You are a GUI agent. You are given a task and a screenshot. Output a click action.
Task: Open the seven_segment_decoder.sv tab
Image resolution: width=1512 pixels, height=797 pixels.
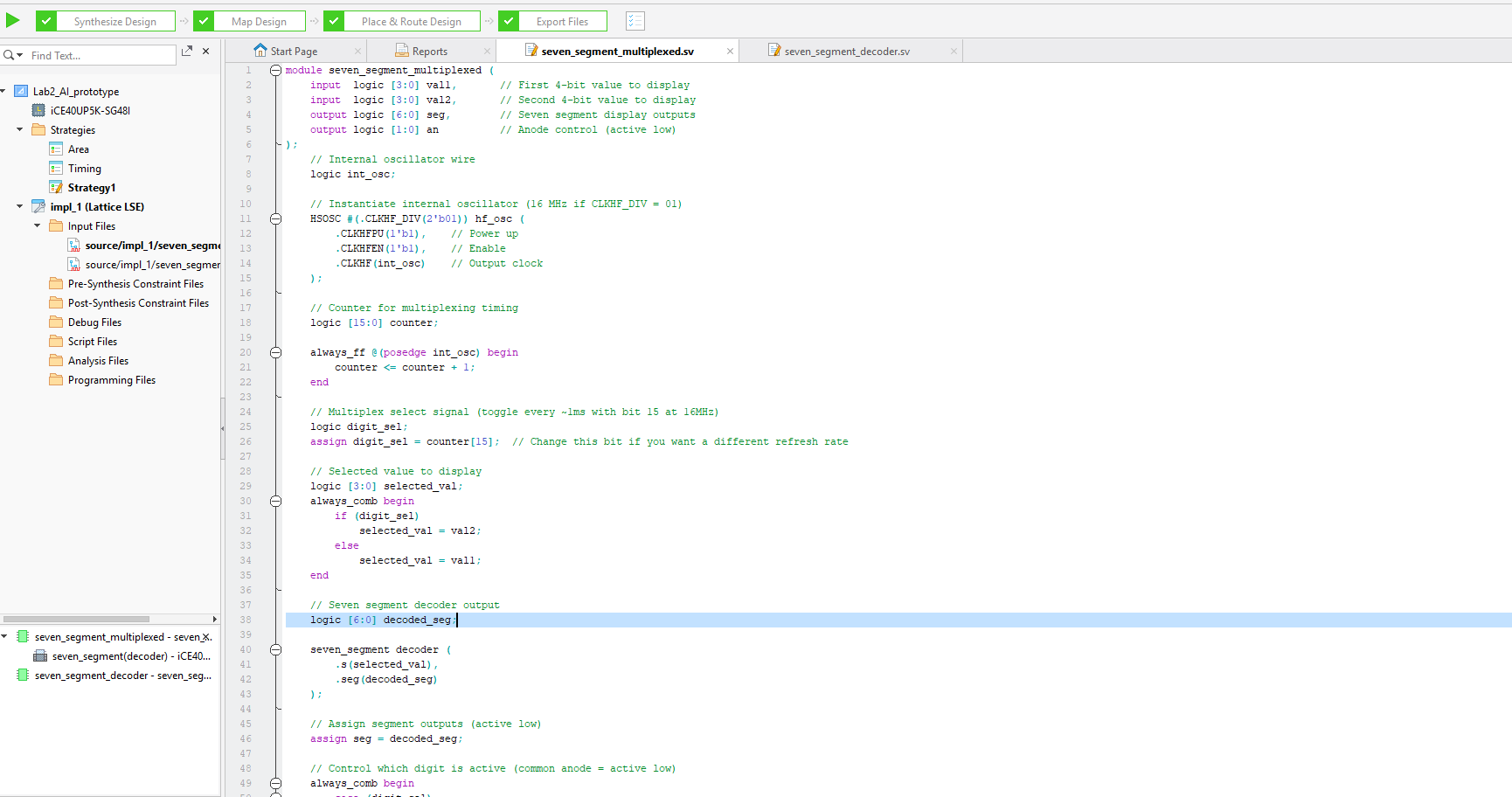tap(846, 52)
